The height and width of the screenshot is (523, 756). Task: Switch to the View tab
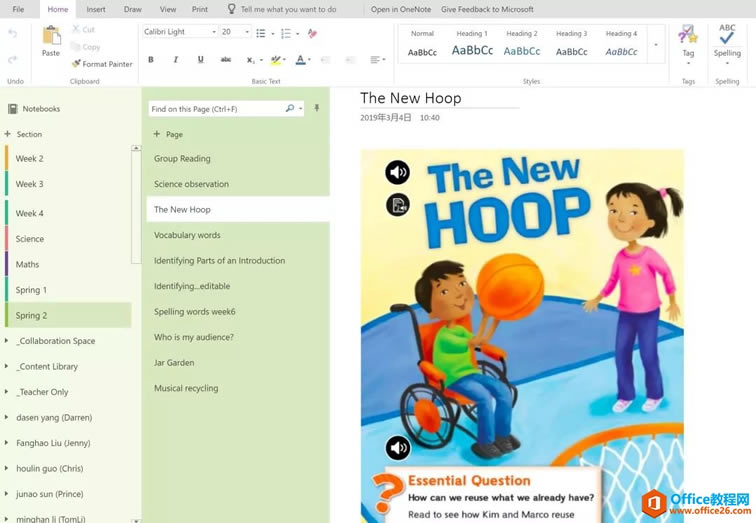(x=168, y=9)
